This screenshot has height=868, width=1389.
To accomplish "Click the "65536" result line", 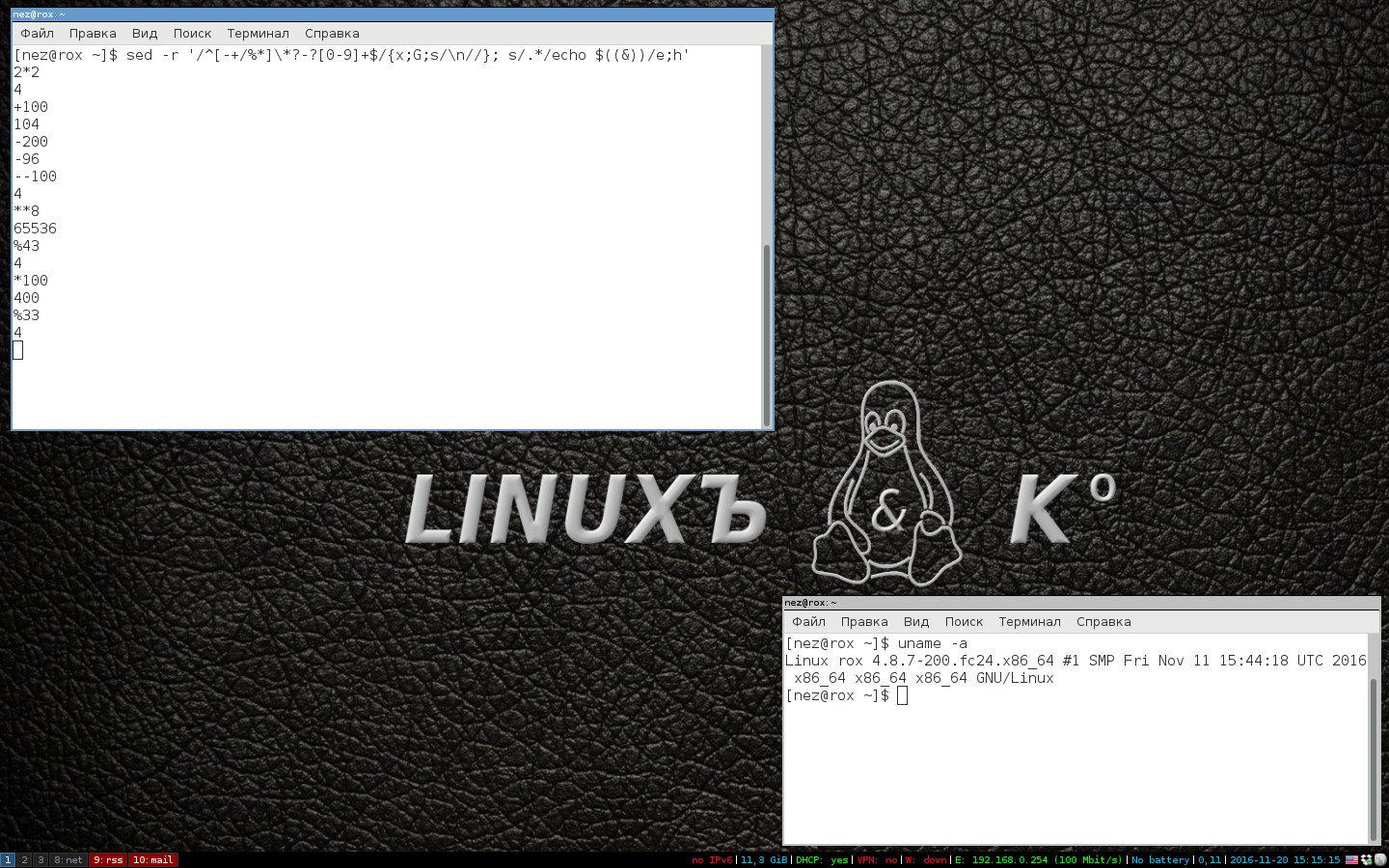I will pyautogui.click(x=35, y=229).
